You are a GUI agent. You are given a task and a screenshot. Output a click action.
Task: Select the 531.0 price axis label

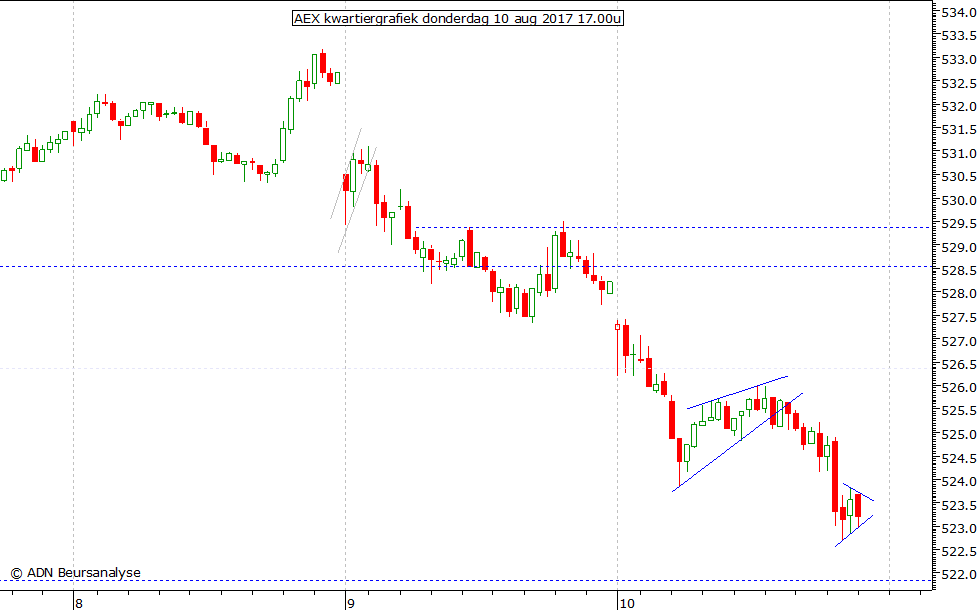click(x=959, y=153)
